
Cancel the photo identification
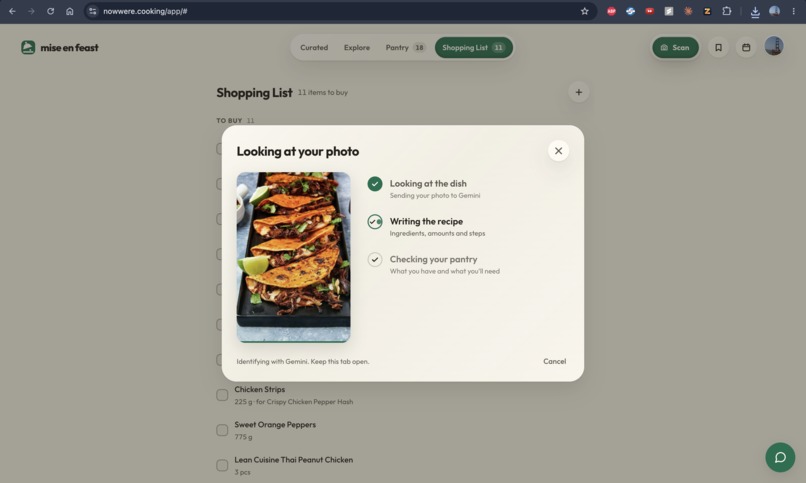click(x=555, y=361)
